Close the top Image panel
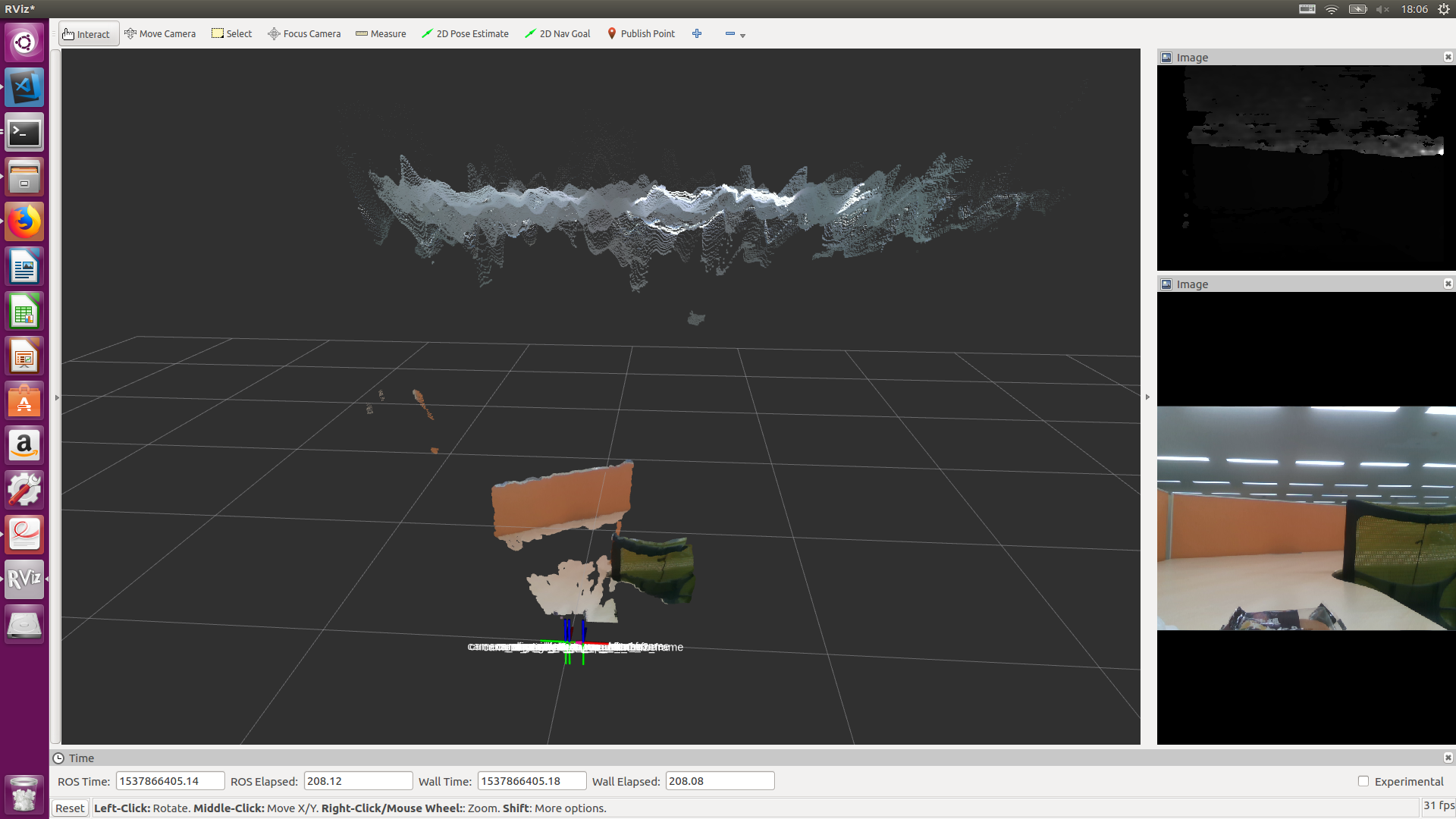The height and width of the screenshot is (819, 1456). [x=1448, y=57]
